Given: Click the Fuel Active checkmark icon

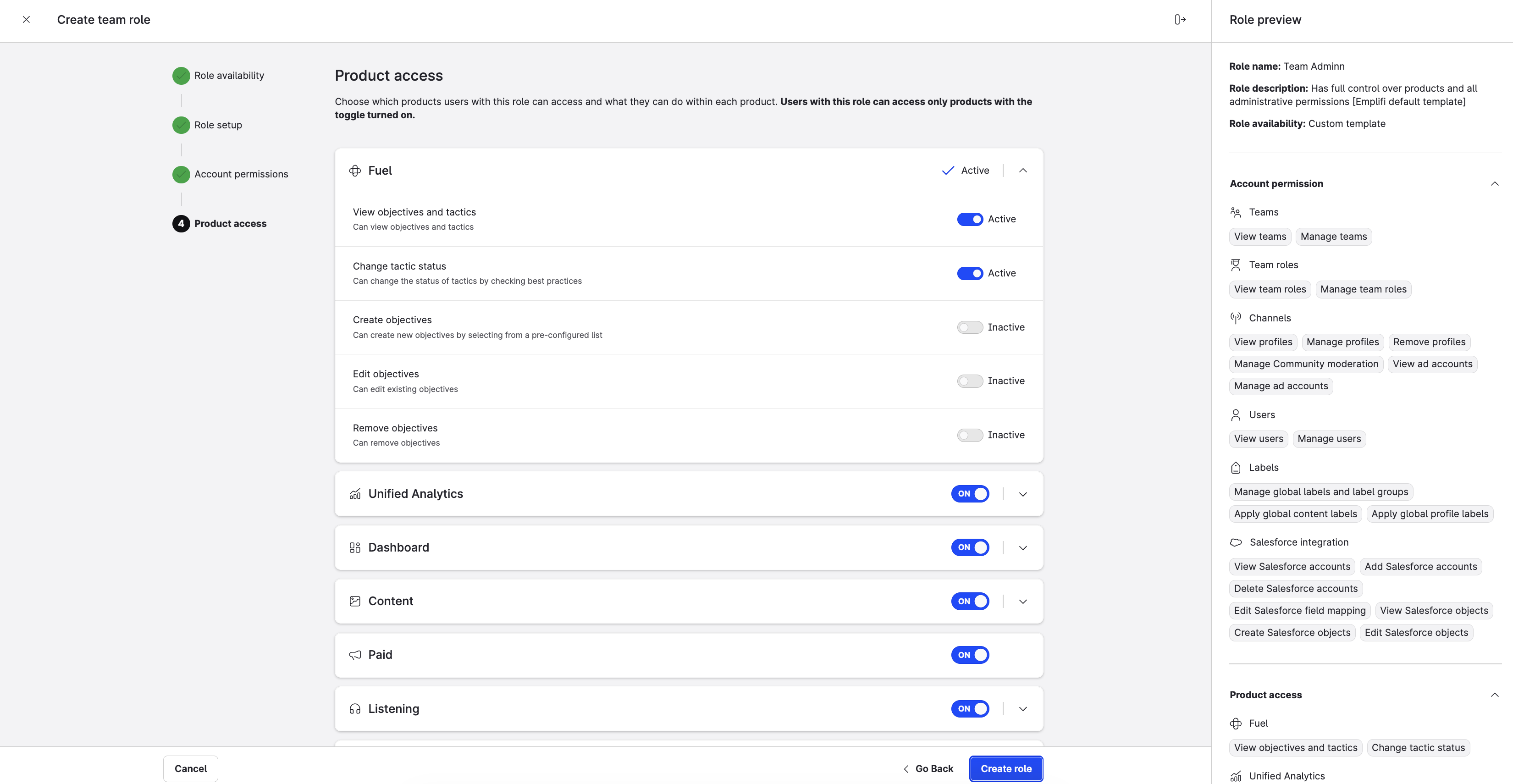Looking at the screenshot, I should click(x=948, y=170).
